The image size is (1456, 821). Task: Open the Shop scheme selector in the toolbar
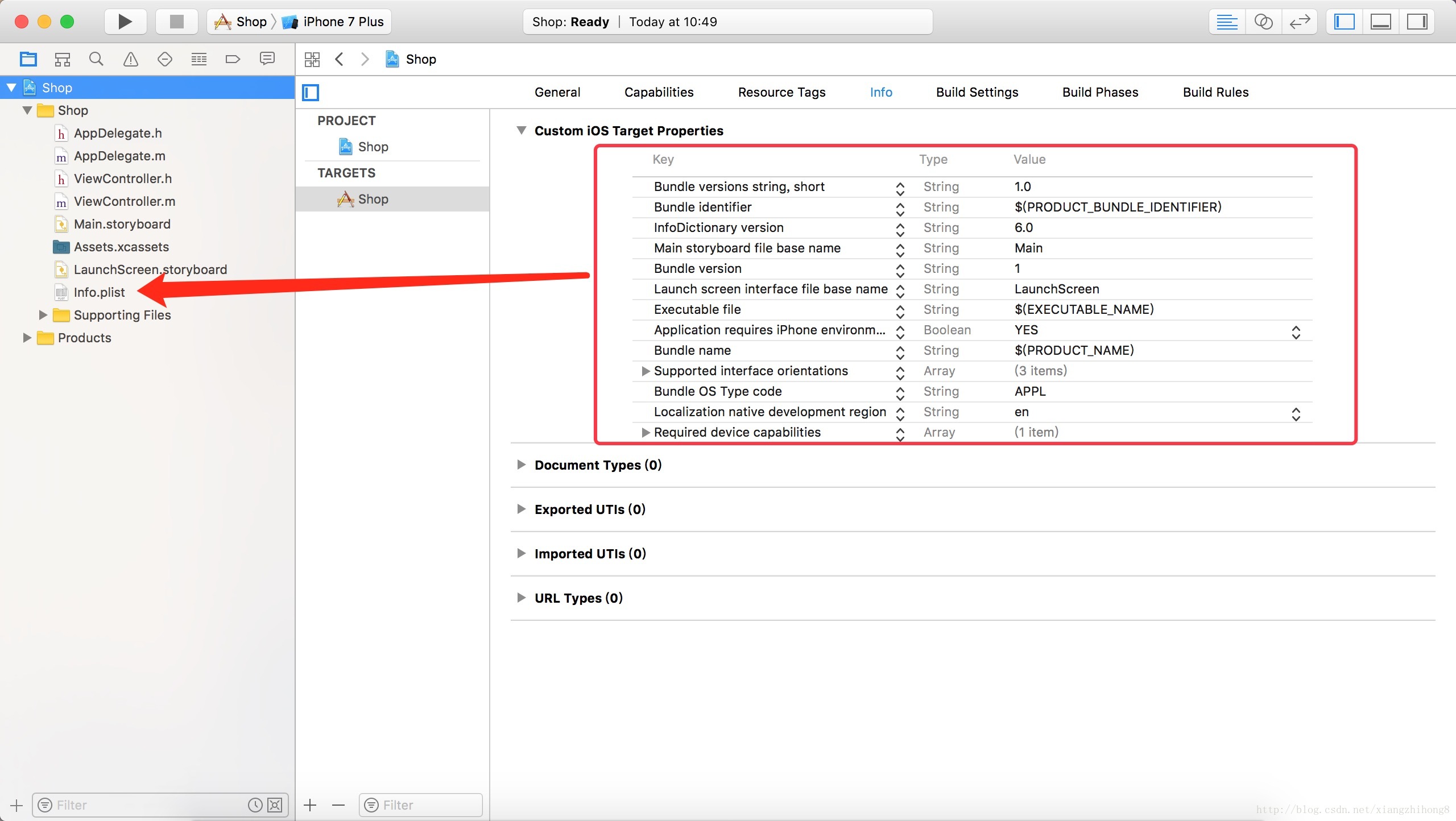click(241, 22)
